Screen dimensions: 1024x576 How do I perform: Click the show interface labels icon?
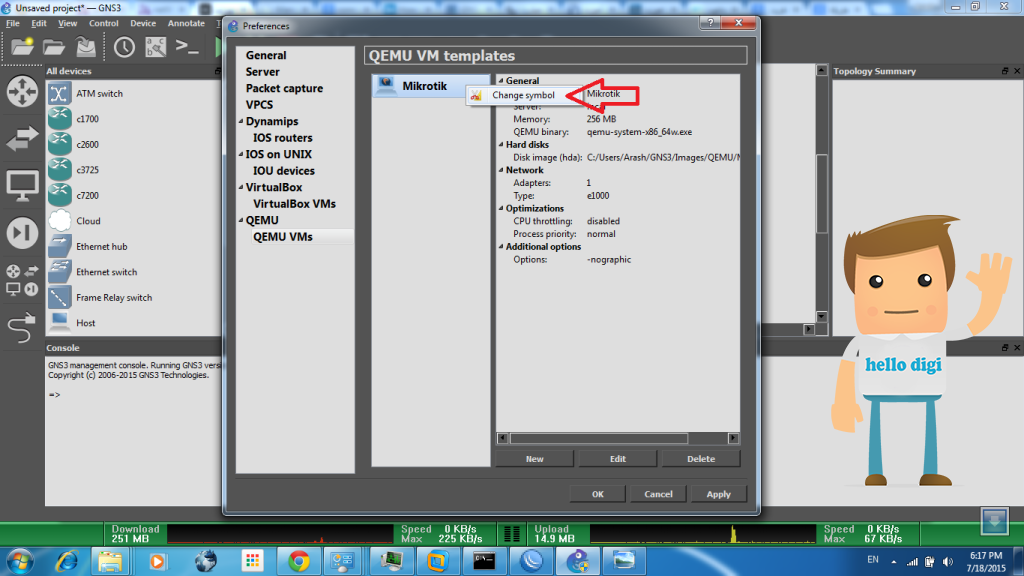[x=155, y=47]
